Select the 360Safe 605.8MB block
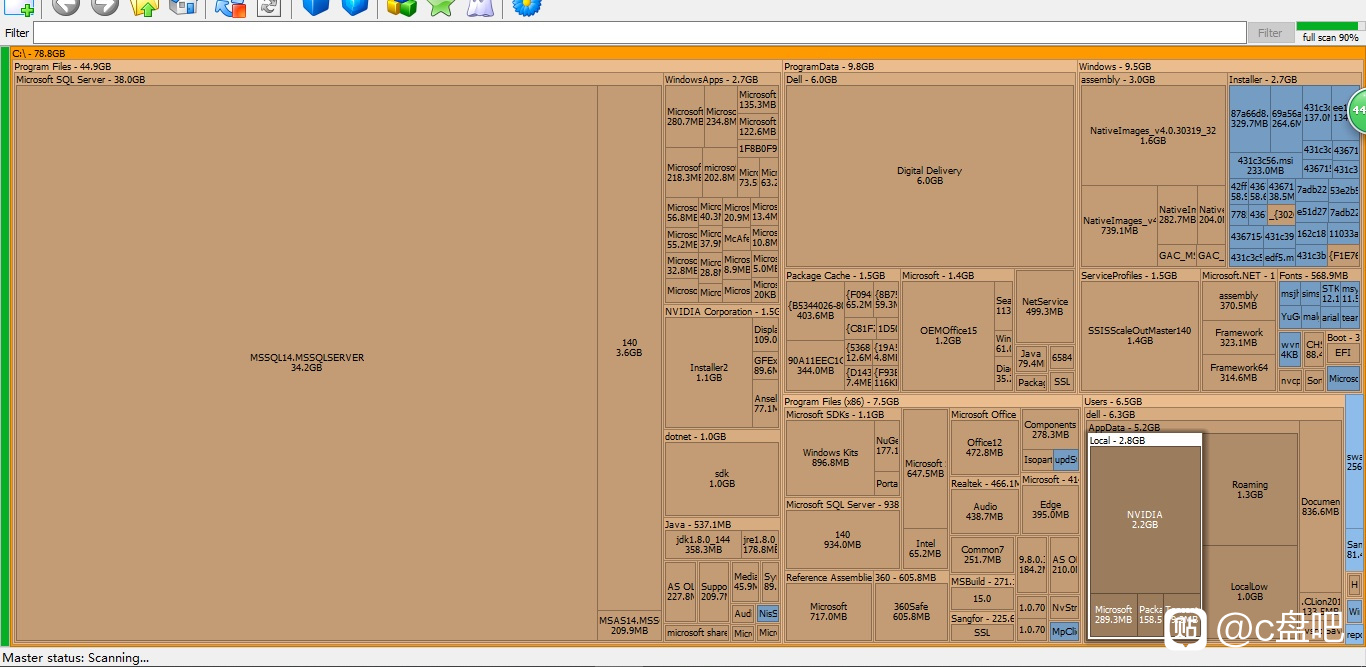 (x=911, y=612)
